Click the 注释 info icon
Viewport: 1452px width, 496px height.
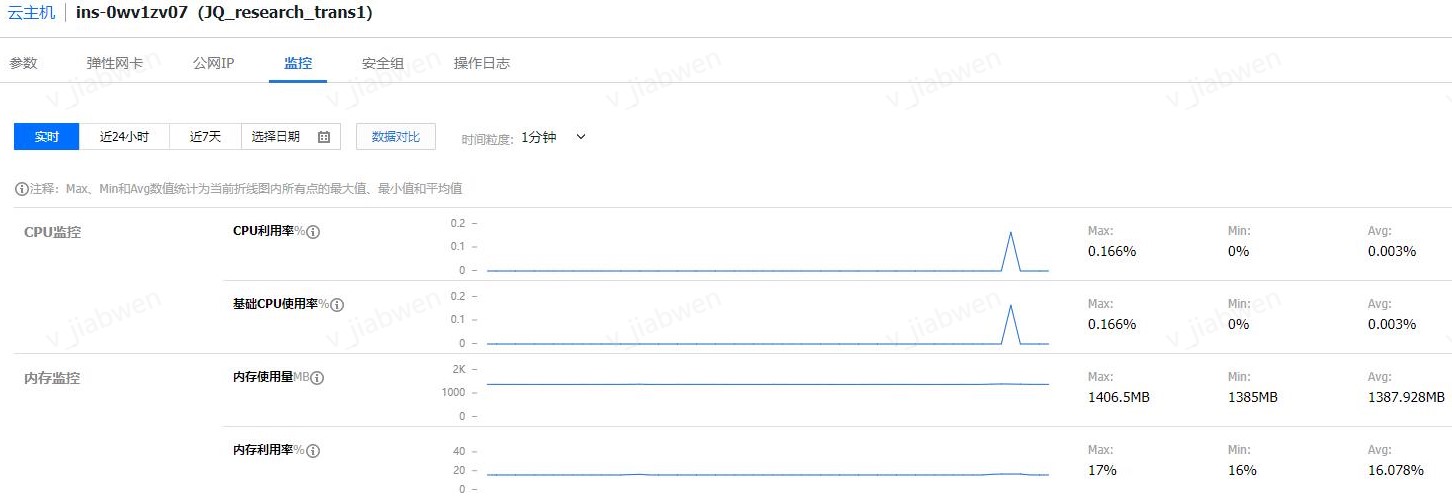[21, 189]
